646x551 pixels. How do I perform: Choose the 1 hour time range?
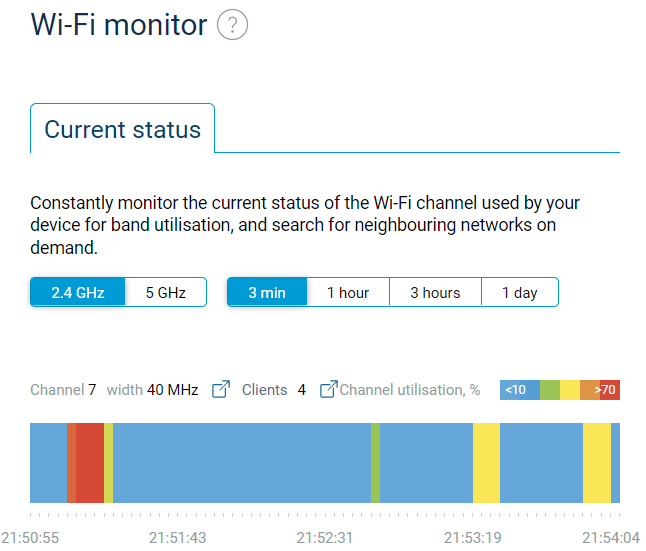tap(348, 292)
